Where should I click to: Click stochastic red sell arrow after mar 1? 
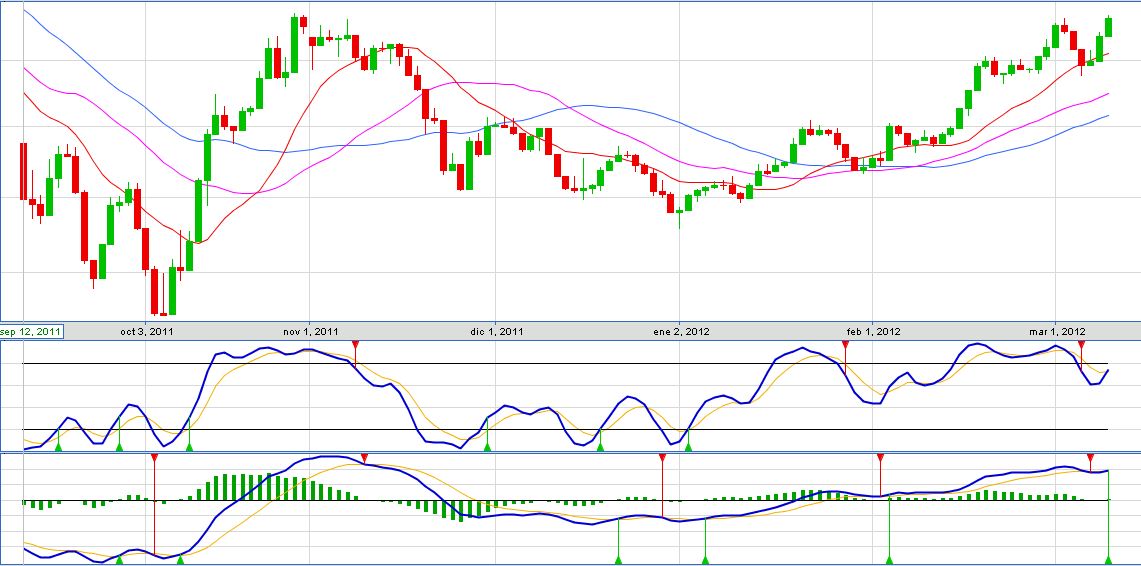[x=1080, y=345]
